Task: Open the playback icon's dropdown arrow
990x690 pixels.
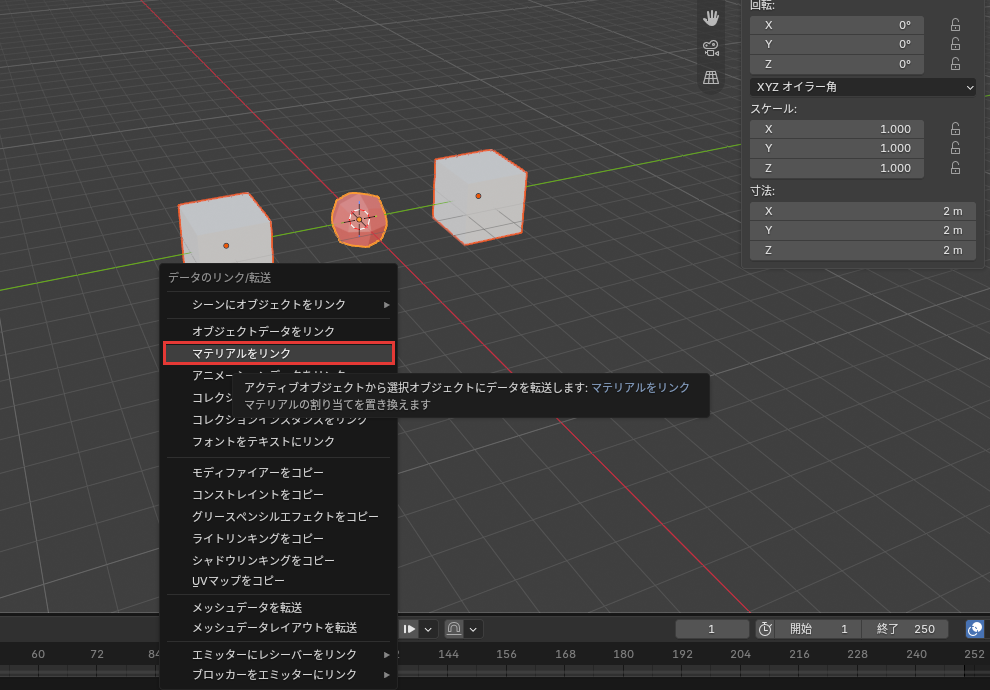Action: pyautogui.click(x=428, y=629)
